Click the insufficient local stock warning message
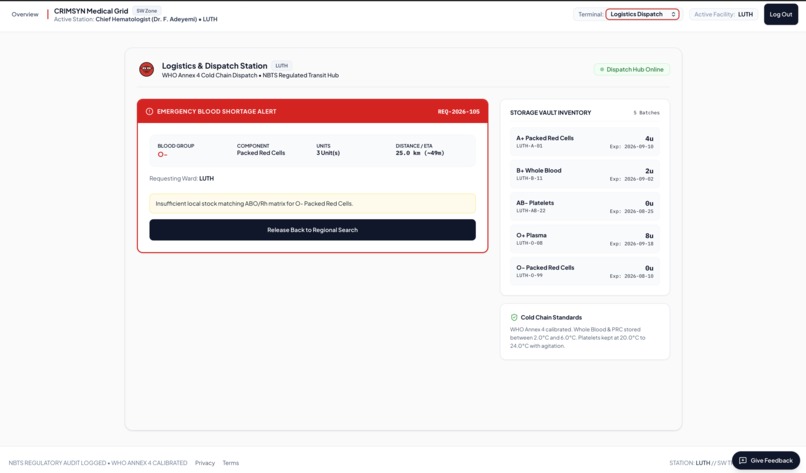806x473 pixels. [312, 204]
